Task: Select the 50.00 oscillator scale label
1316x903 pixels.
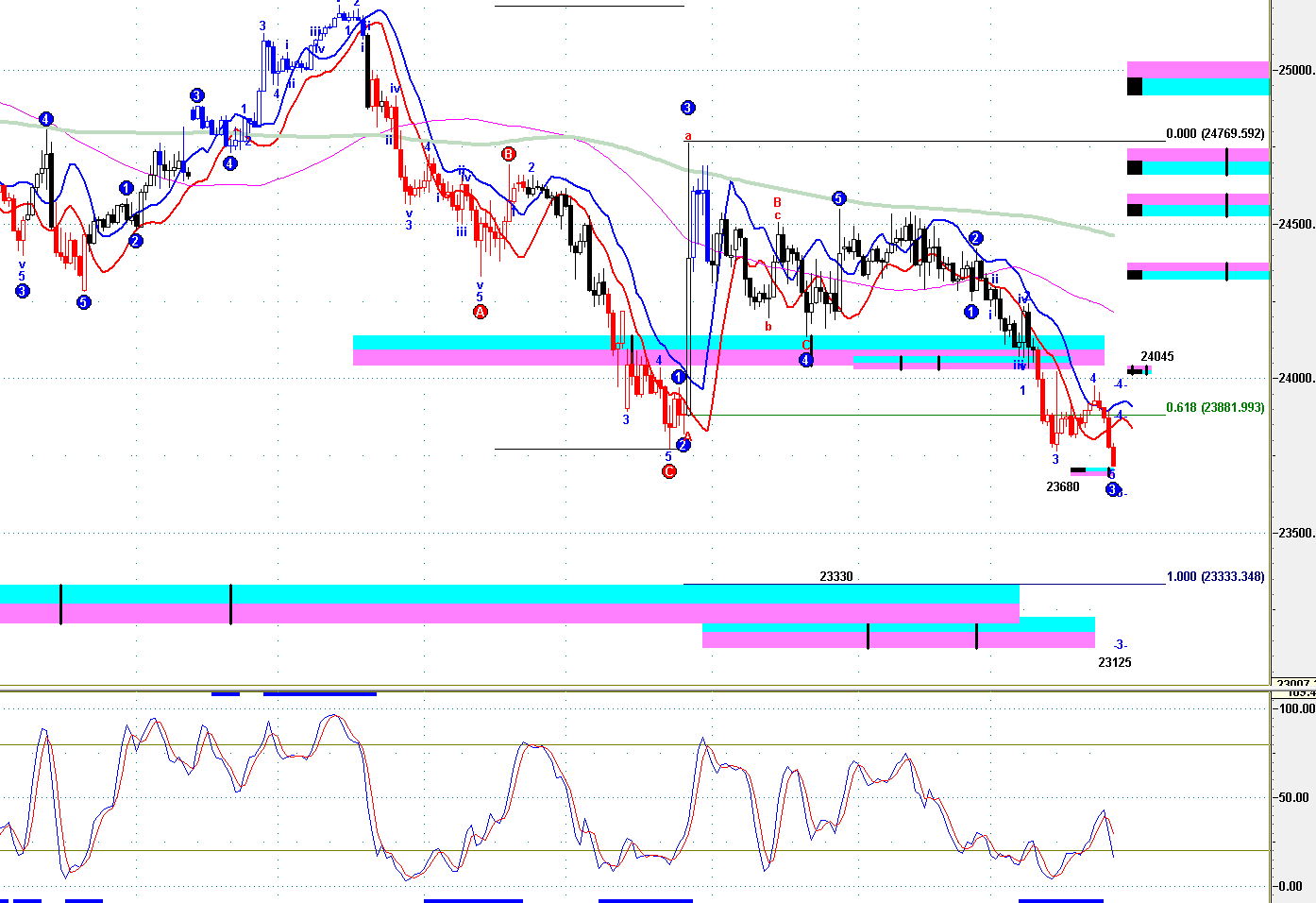Action: pyautogui.click(x=1295, y=798)
